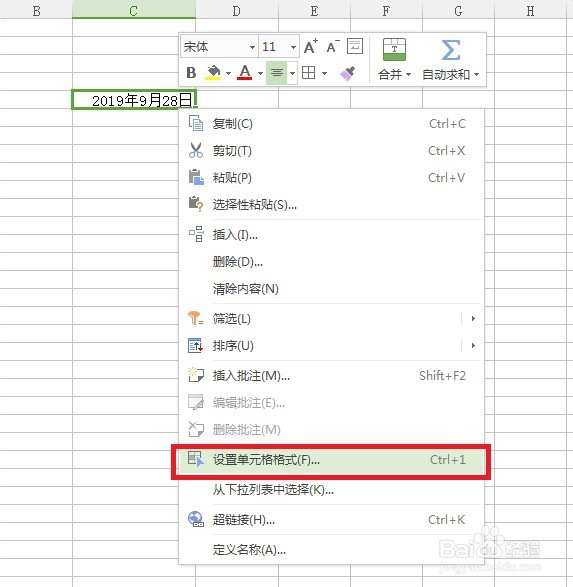
Task: Select column H header
Action: click(x=530, y=9)
